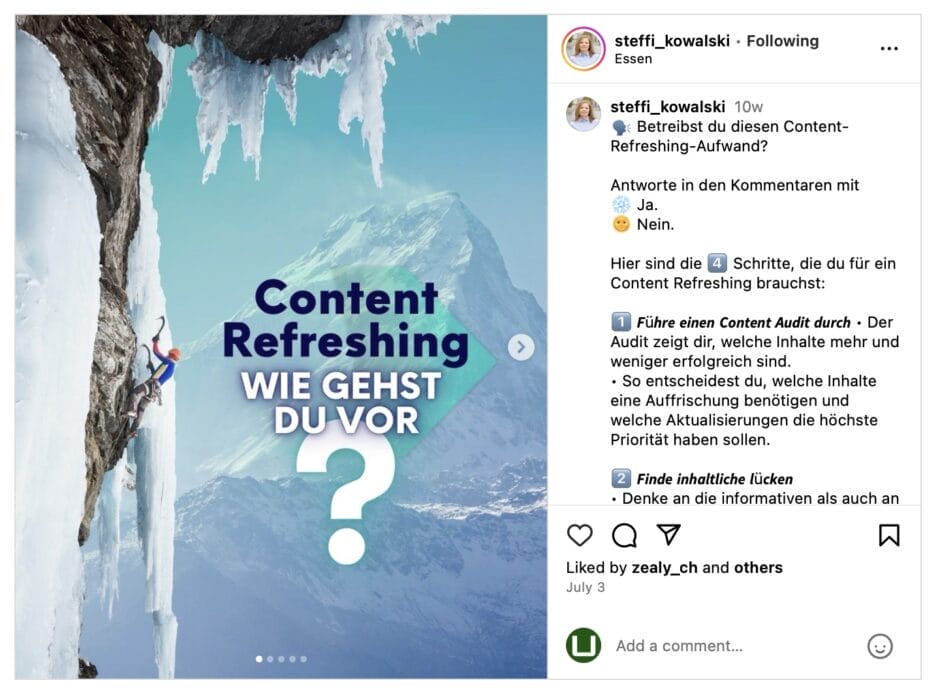
Task: Click your own avatar beside comment box
Action: (583, 645)
